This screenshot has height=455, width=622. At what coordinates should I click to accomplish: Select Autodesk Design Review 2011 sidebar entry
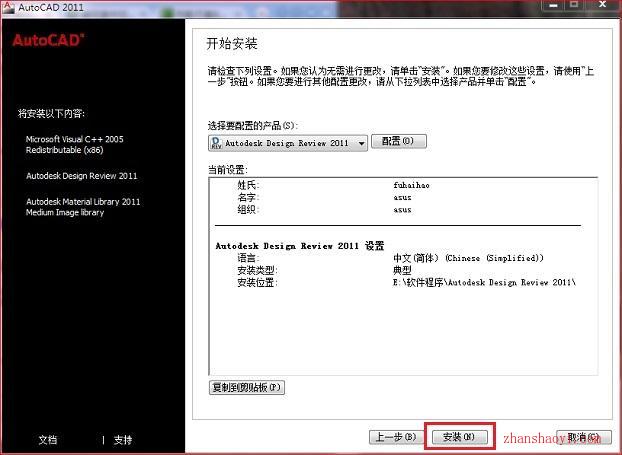coord(82,176)
